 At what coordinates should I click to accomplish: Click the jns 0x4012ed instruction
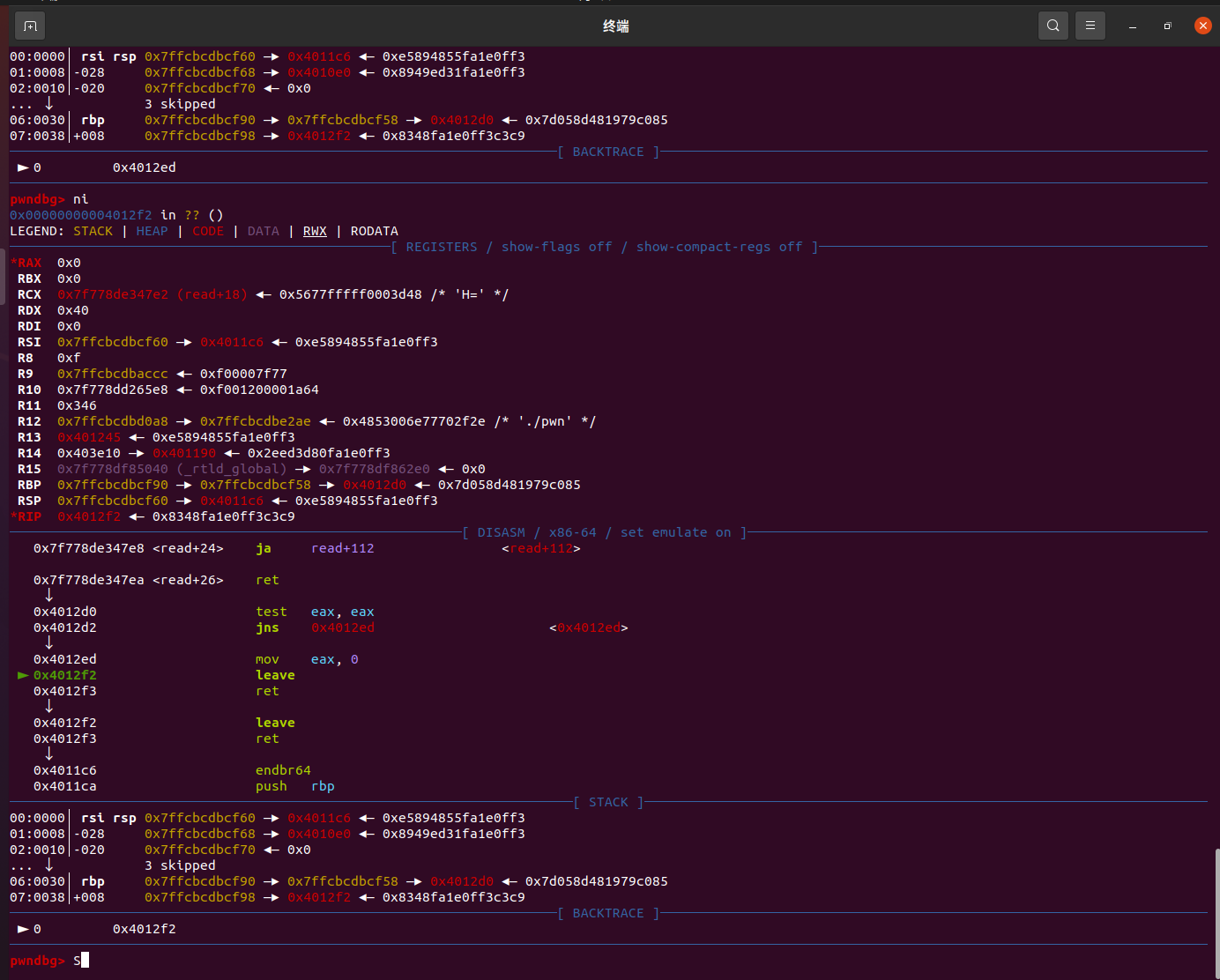click(x=315, y=627)
